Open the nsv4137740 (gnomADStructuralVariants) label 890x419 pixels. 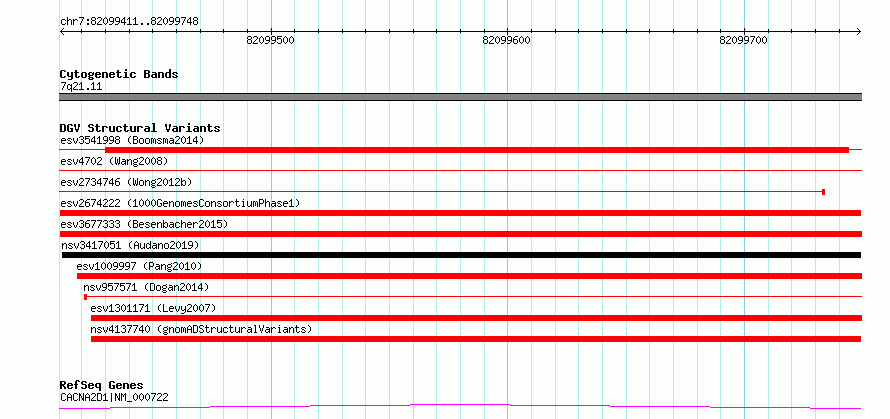[x=201, y=329]
